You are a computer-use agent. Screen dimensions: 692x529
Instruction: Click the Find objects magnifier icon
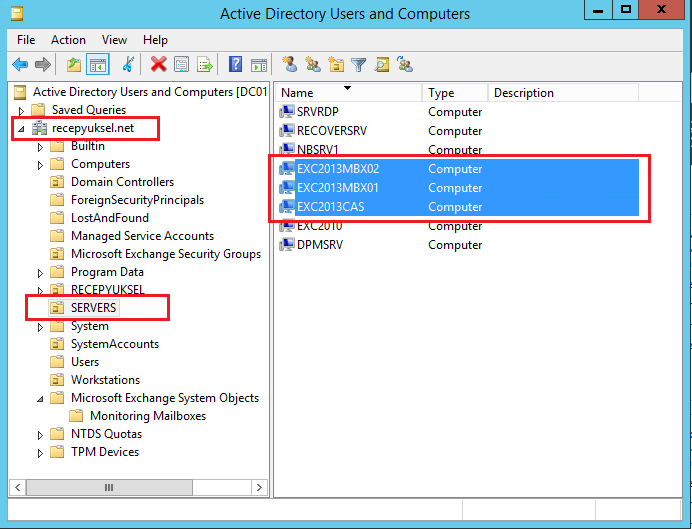point(382,65)
